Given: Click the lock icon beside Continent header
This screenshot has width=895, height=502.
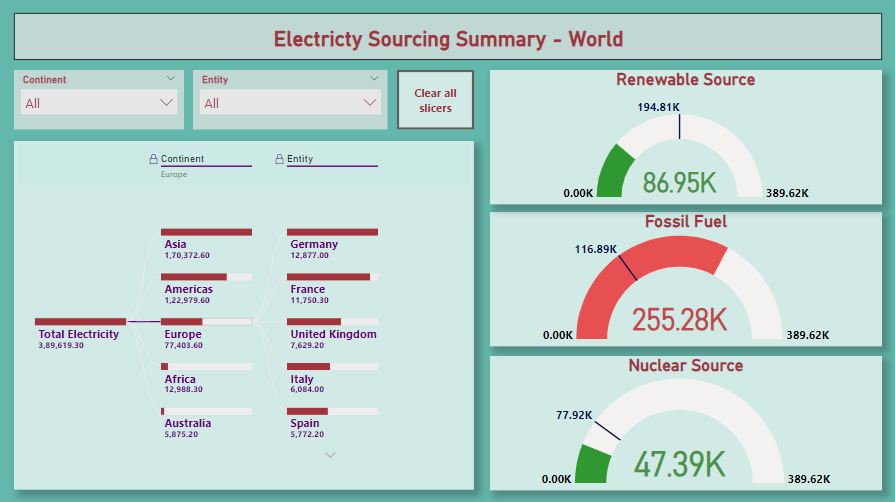Looking at the screenshot, I should 153,159.
